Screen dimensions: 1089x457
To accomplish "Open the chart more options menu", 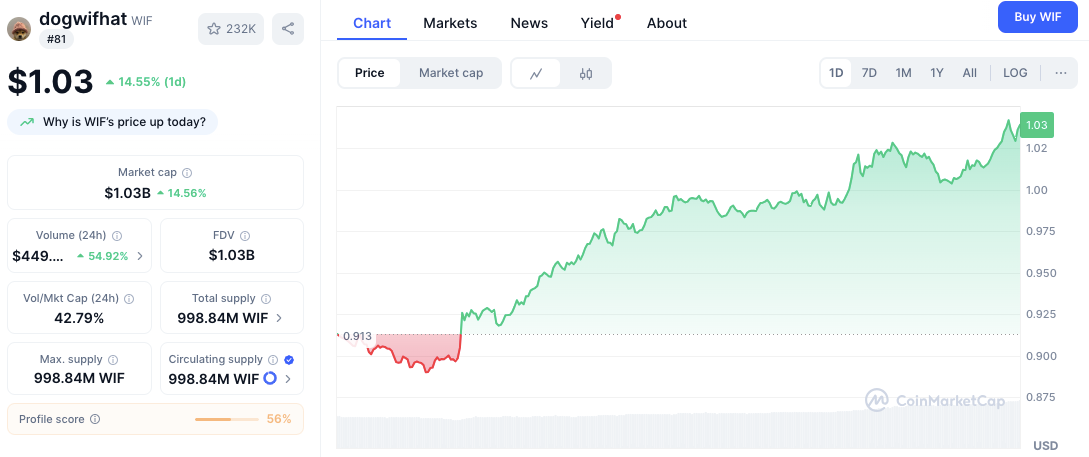I will coord(1060,73).
